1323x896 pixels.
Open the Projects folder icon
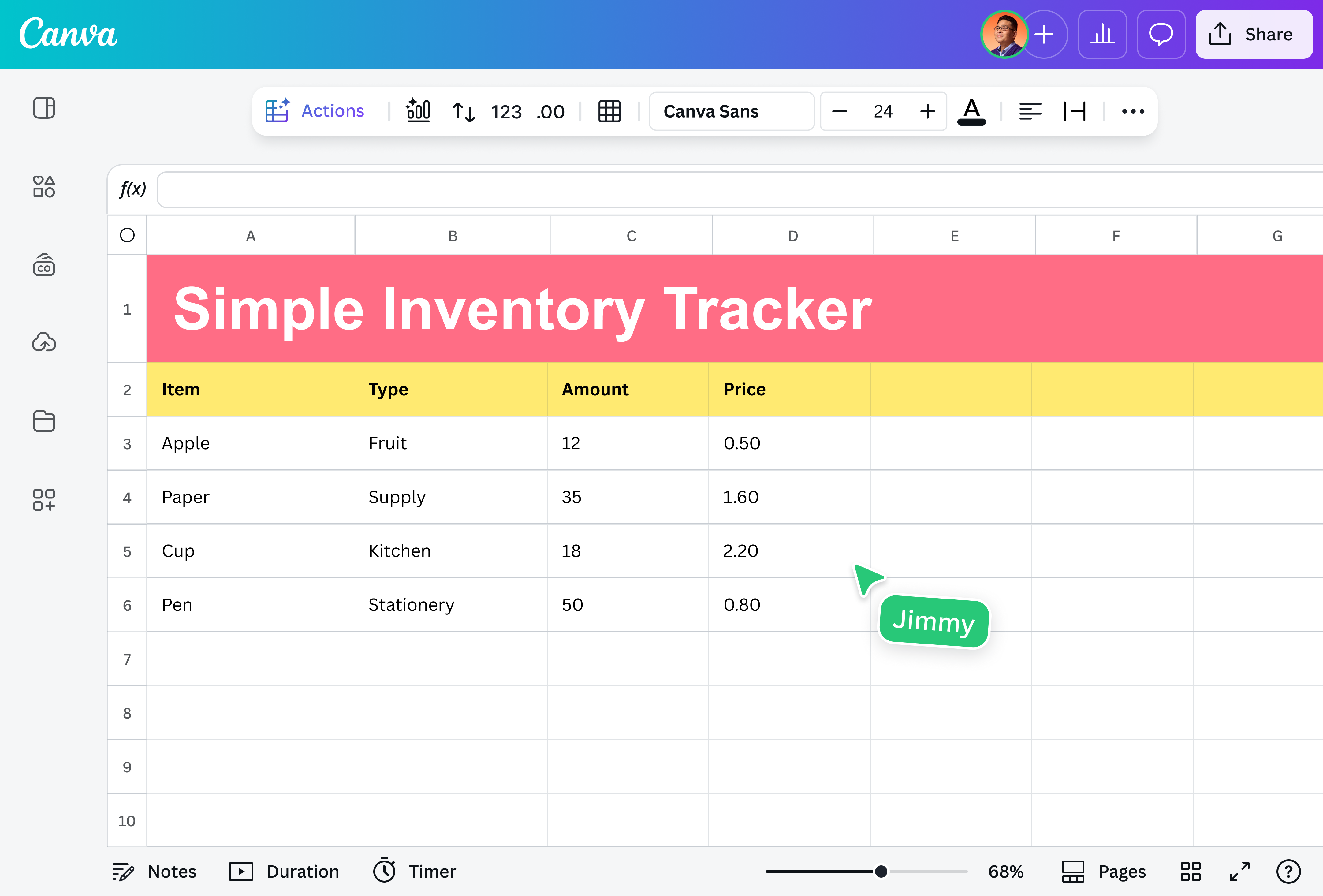click(x=44, y=421)
